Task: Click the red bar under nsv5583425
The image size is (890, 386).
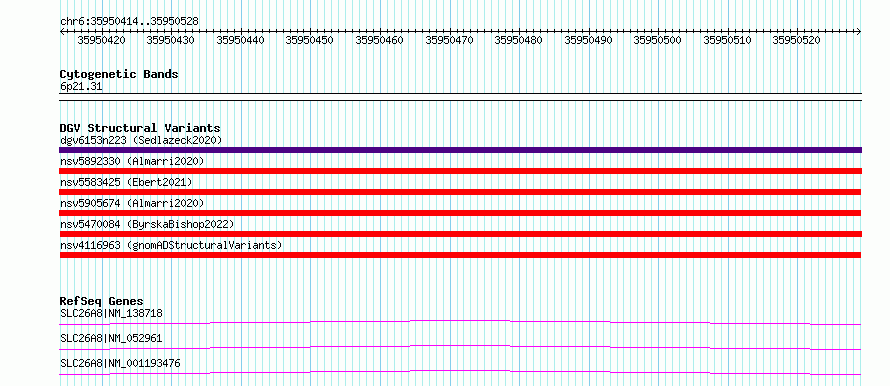Action: tap(460, 192)
